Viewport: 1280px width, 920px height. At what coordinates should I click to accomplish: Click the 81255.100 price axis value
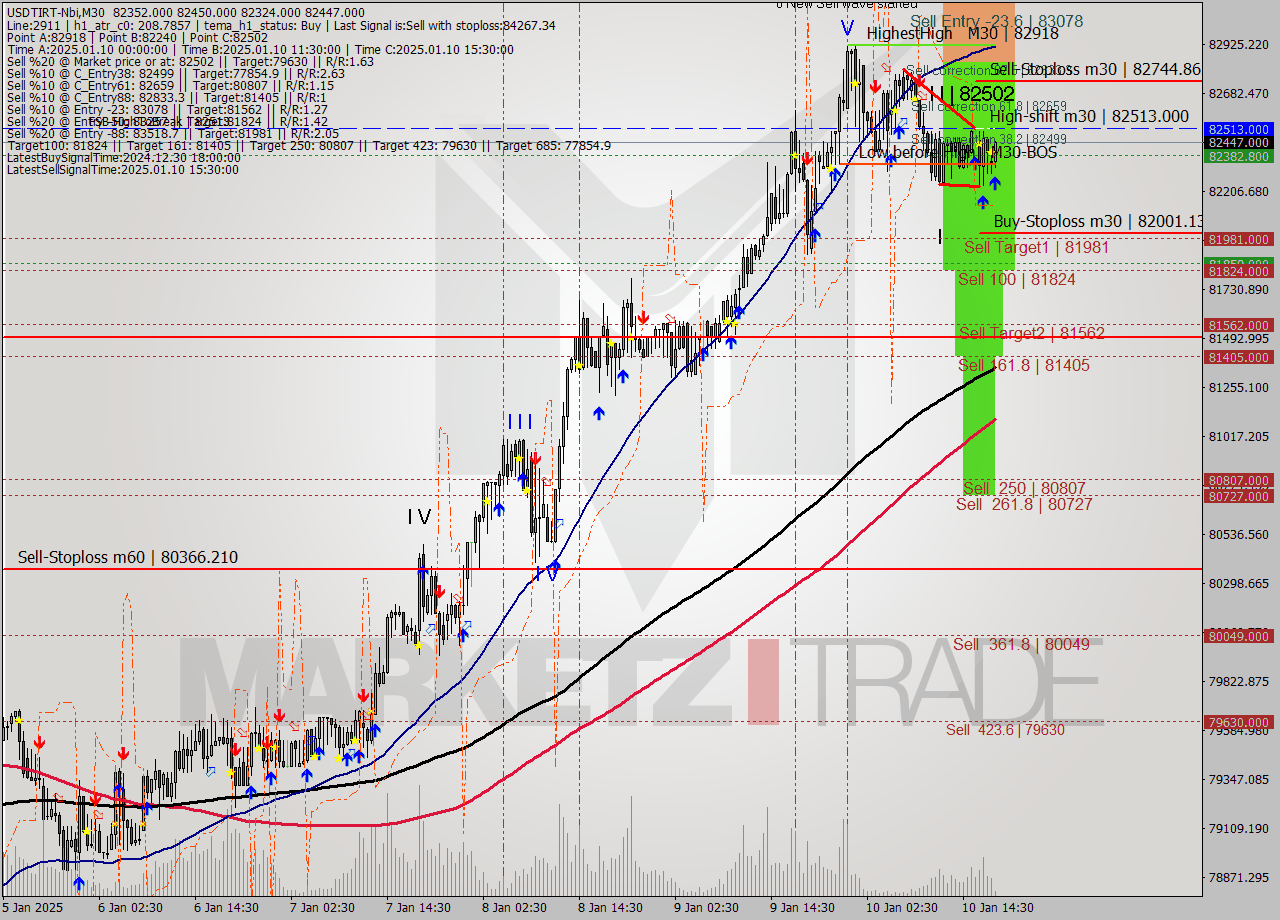click(x=1238, y=387)
